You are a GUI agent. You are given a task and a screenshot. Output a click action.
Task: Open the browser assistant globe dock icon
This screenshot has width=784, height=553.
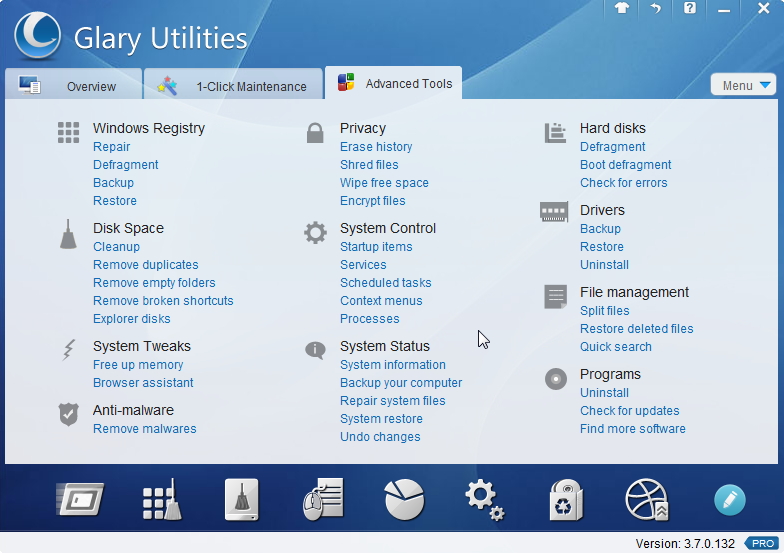pos(647,500)
